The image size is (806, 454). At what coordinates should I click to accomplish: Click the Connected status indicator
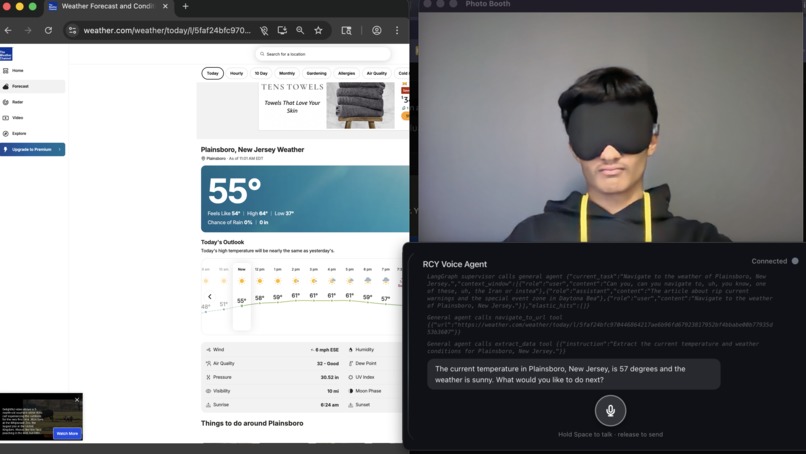pyautogui.click(x=775, y=261)
